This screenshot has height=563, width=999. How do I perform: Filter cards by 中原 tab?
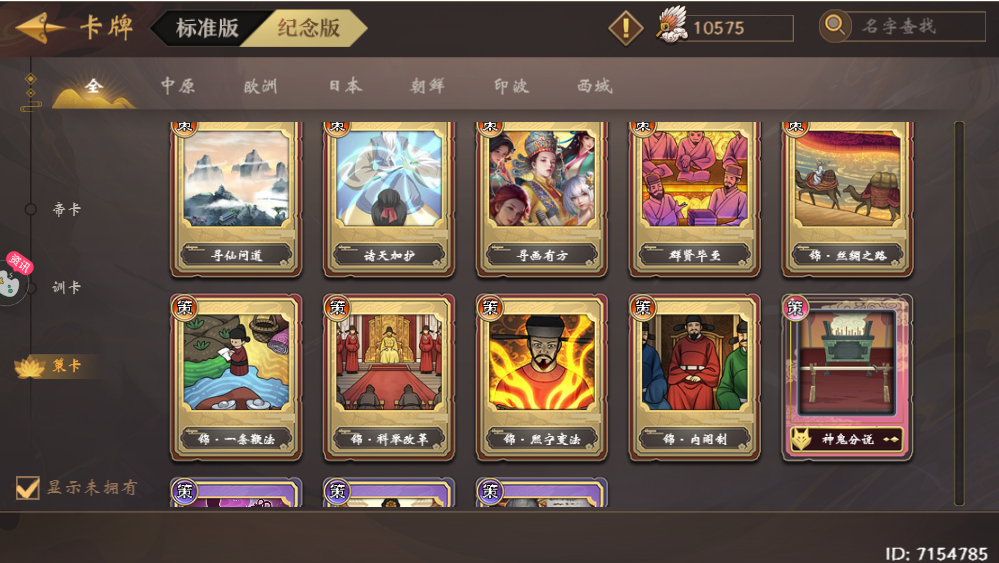[178, 85]
